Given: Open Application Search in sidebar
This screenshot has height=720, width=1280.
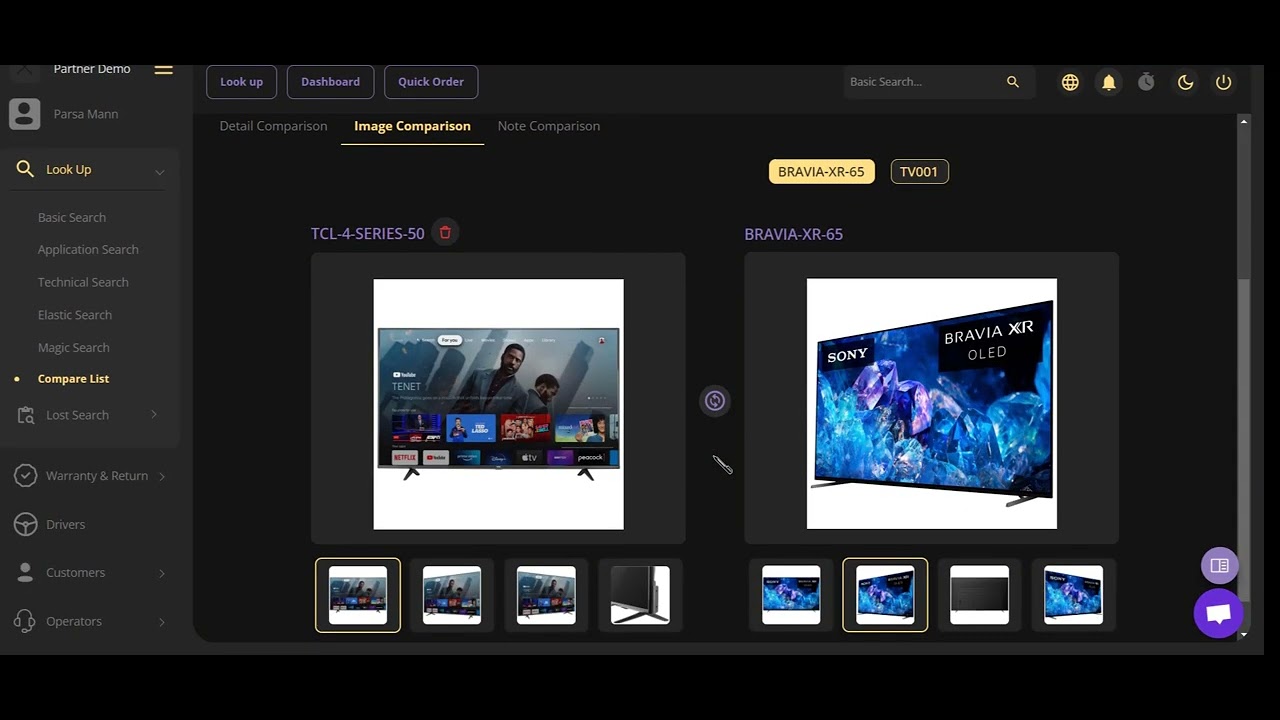Looking at the screenshot, I should coord(88,250).
